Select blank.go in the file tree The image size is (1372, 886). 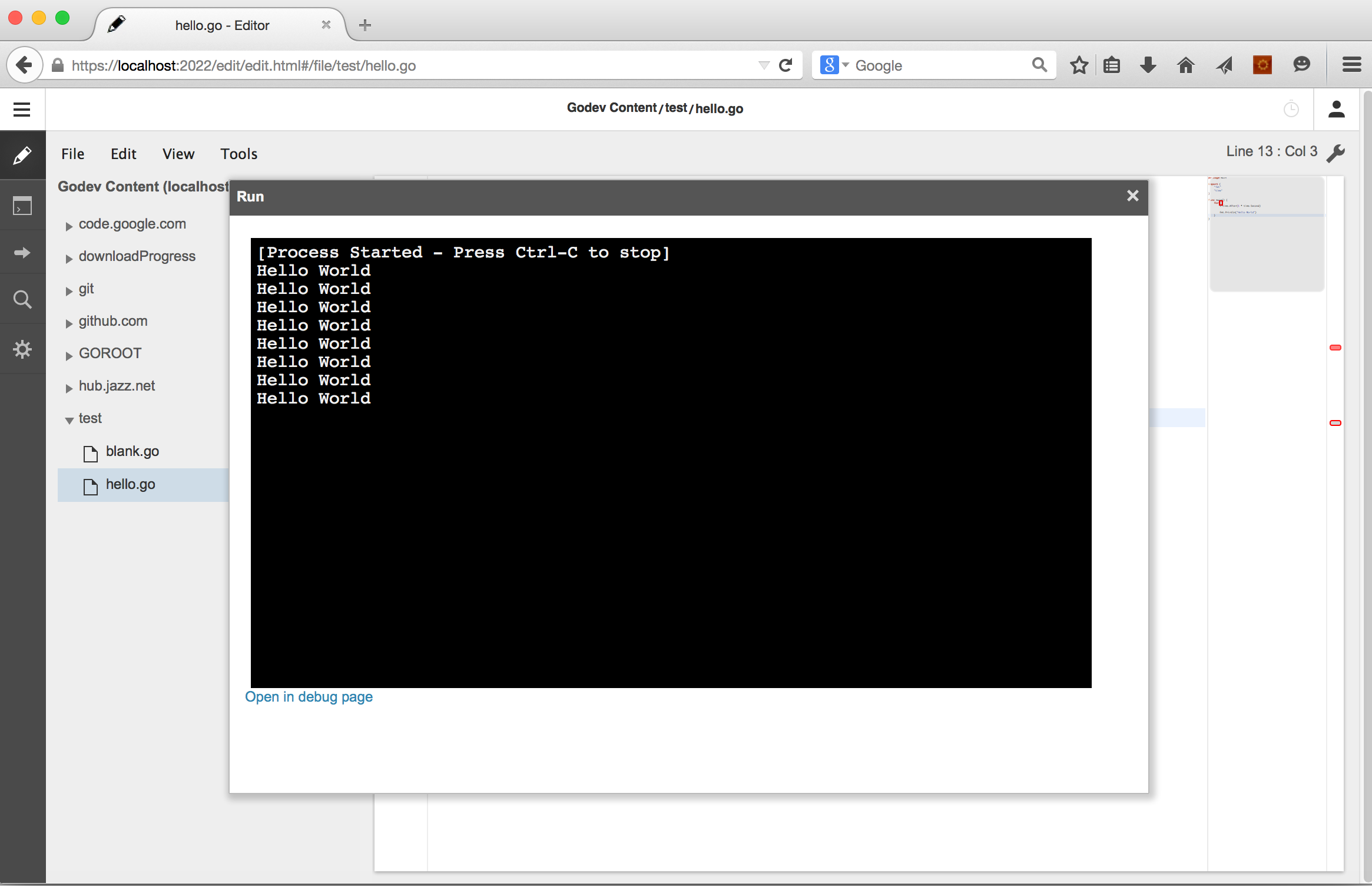click(x=132, y=451)
